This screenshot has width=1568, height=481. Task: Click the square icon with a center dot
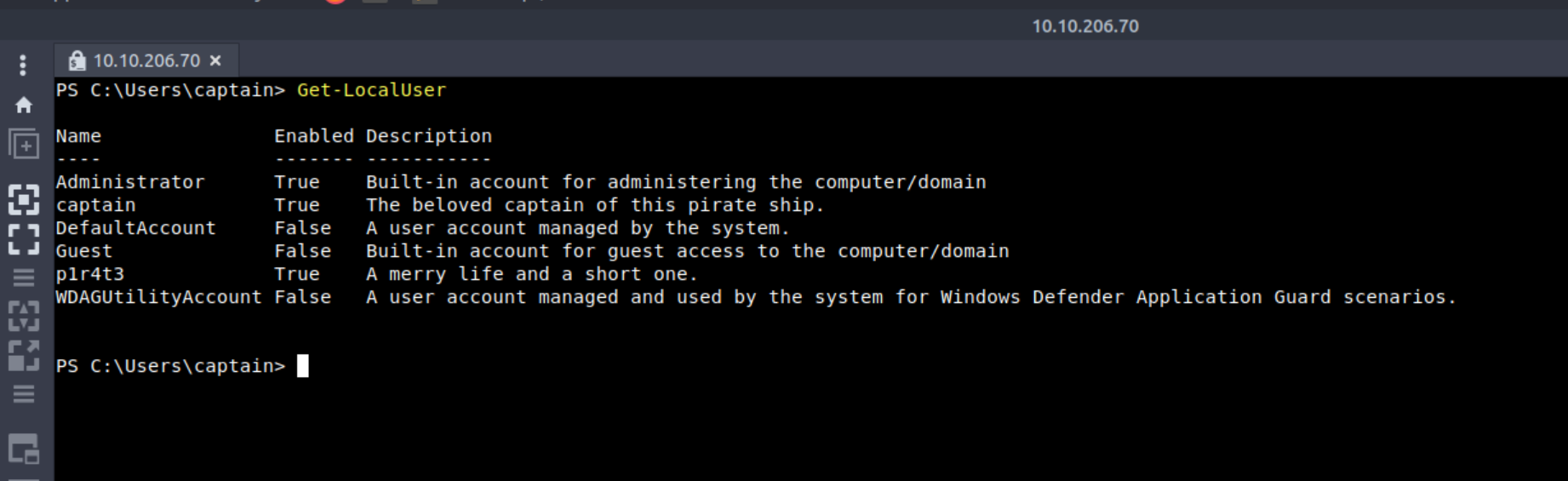click(24, 200)
